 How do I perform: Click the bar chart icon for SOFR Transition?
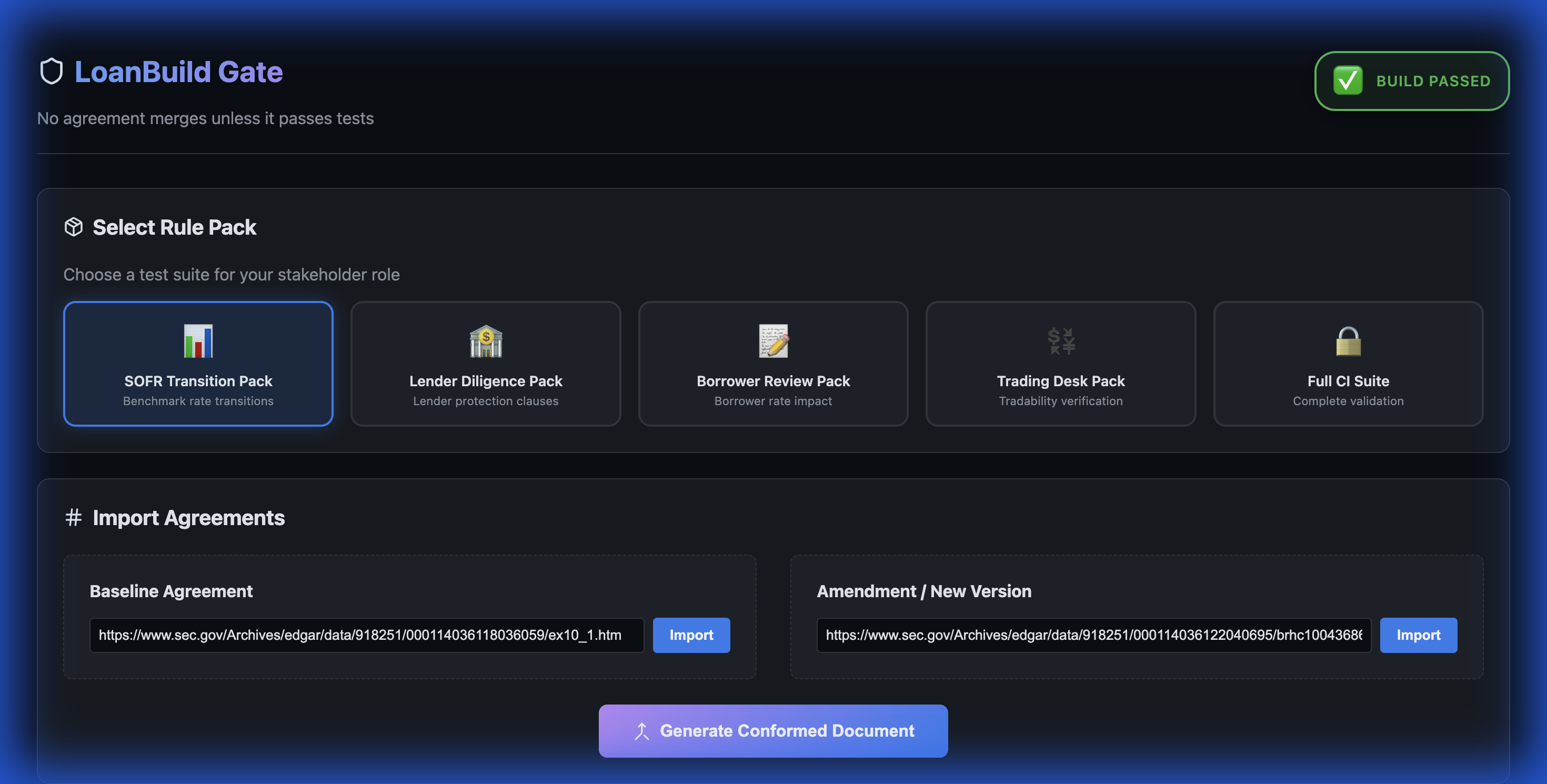(198, 341)
